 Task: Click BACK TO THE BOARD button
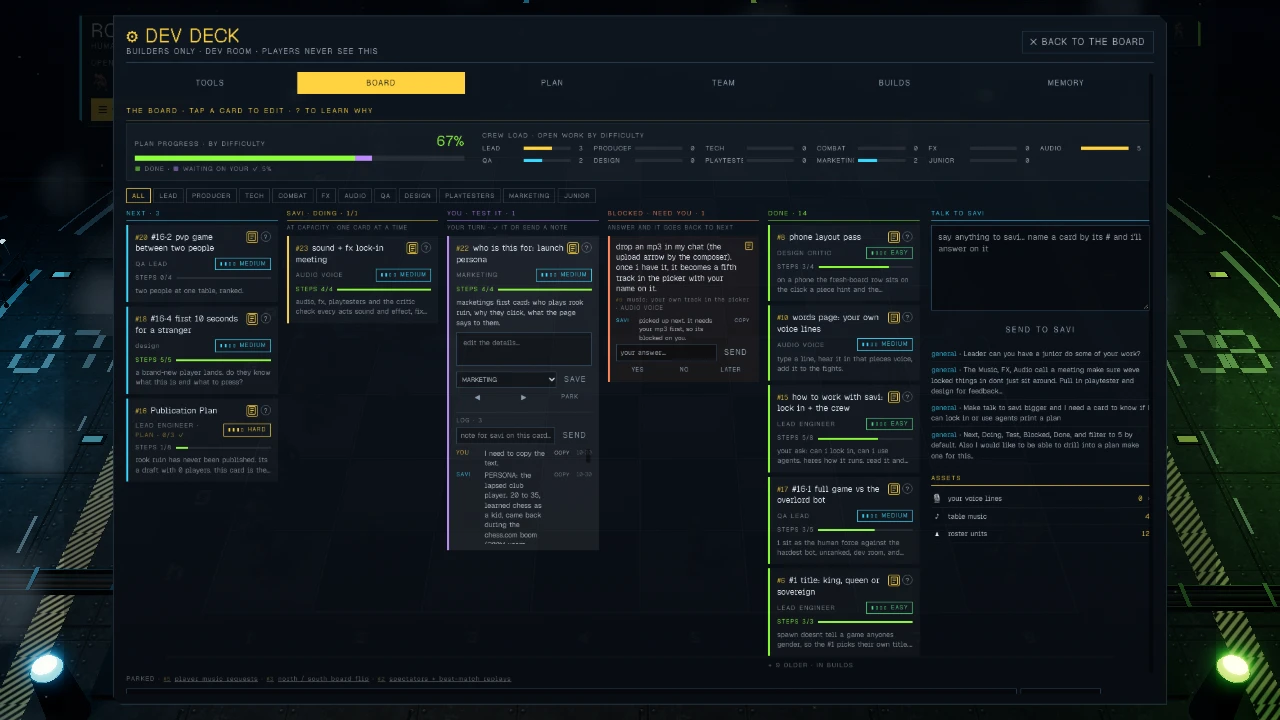(x=1087, y=42)
